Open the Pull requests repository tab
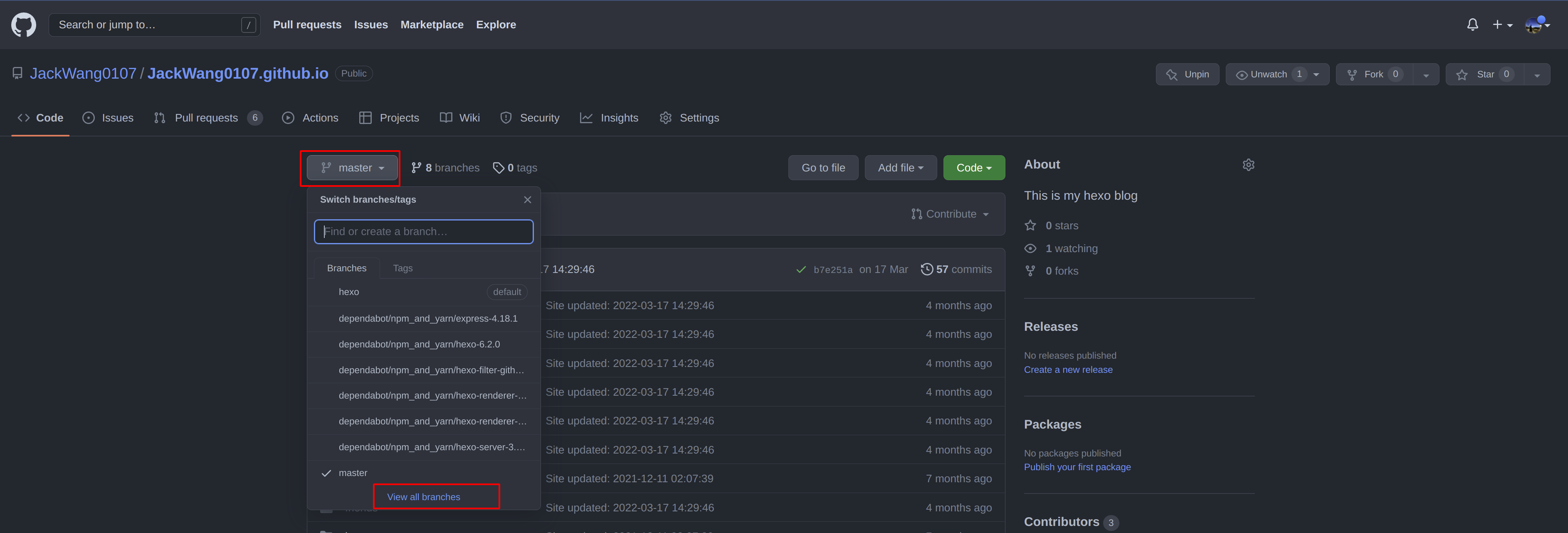This screenshot has height=533, width=1568. click(208, 118)
